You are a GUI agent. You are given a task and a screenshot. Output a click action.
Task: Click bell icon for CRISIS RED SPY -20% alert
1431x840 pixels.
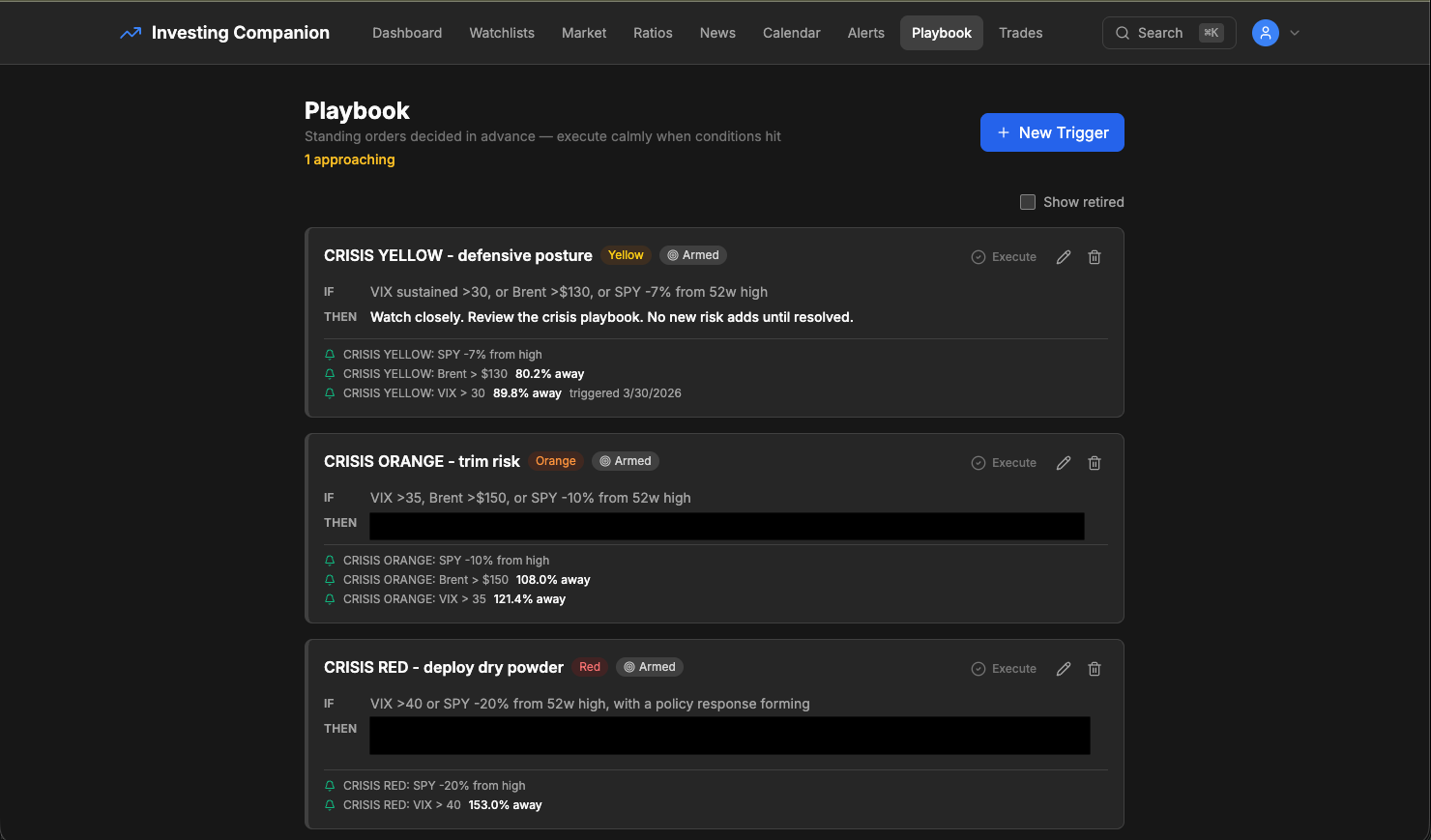pos(330,786)
